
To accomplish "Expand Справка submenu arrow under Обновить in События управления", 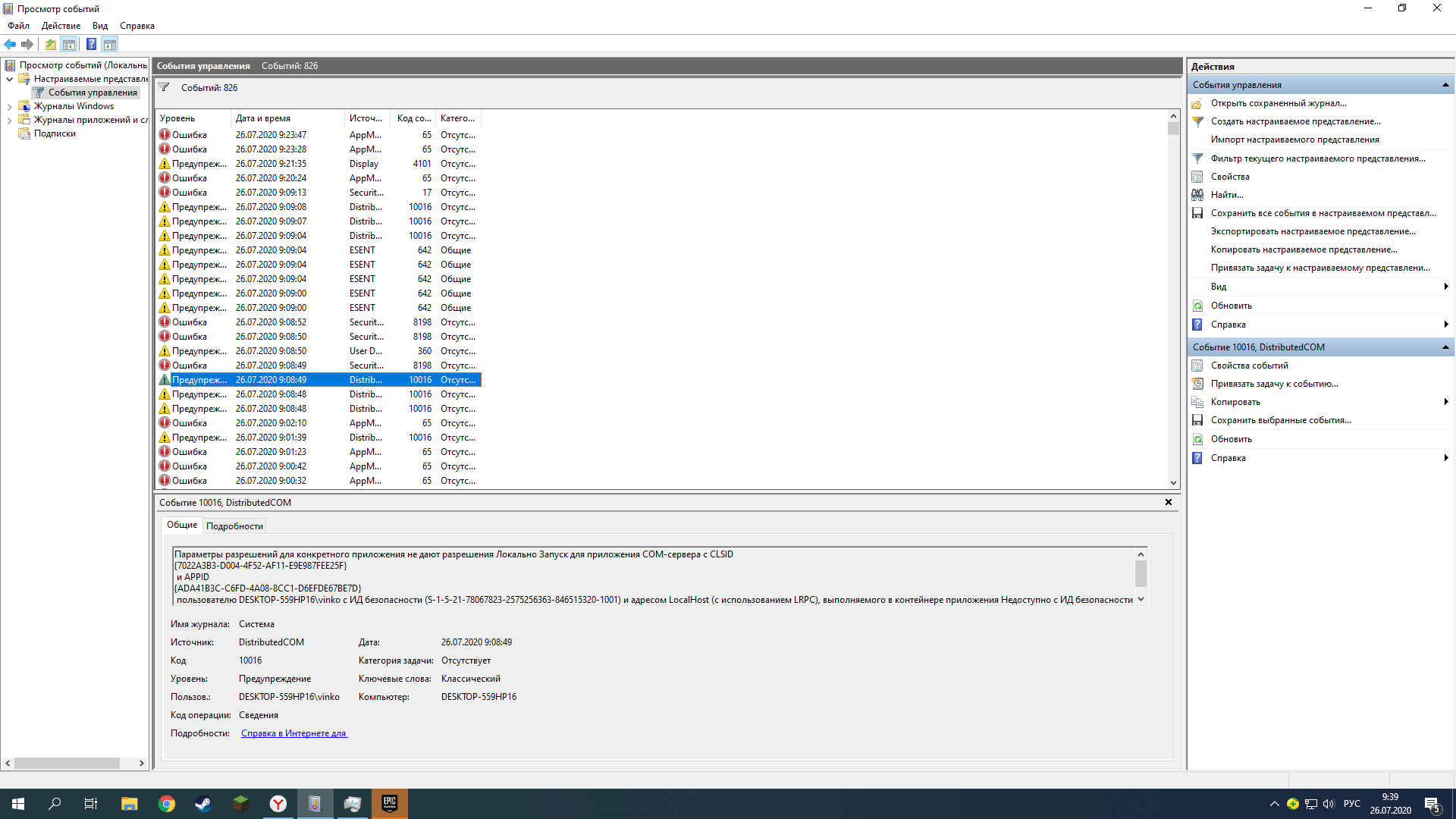I will 1446,325.
